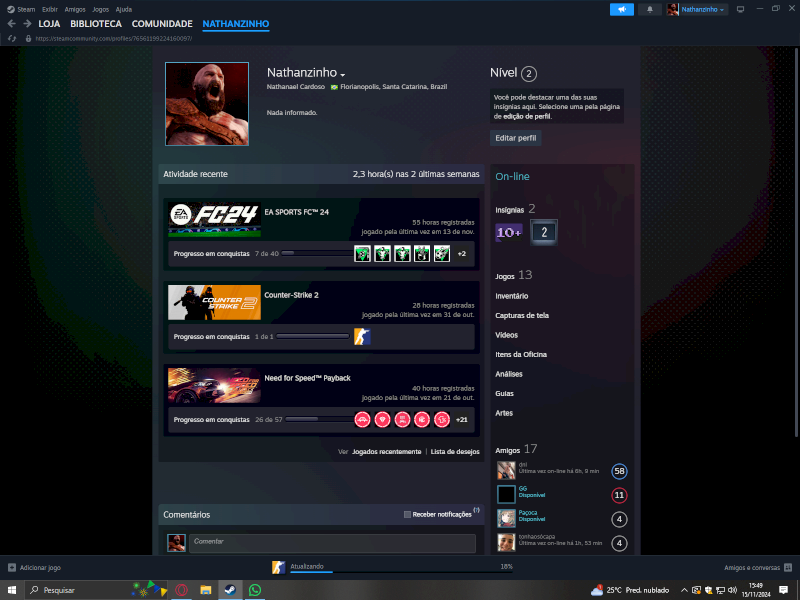800x600 pixels.
Task: Click the Windows Pesquisar search box
Action: click(96, 590)
